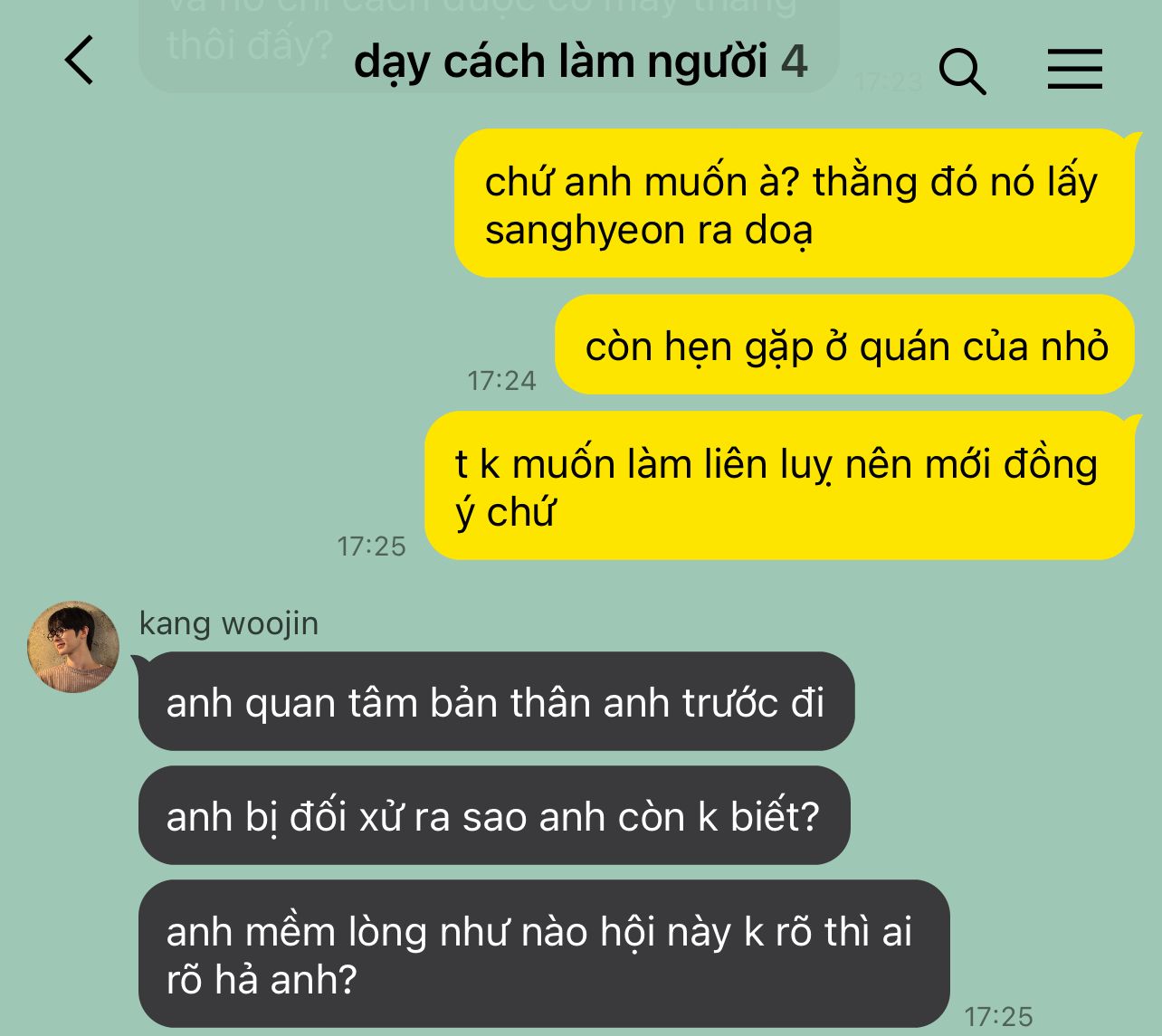
Task: Tap the faded message ending "thôi đấy?"
Action: (x=489, y=41)
